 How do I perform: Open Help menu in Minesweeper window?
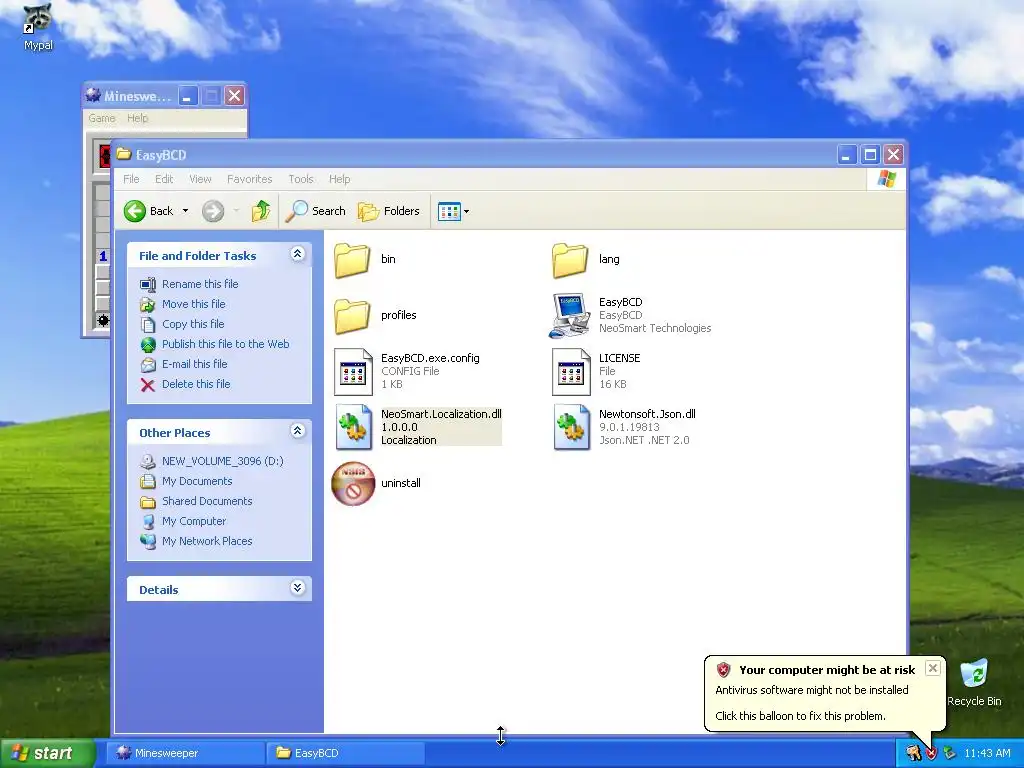[x=137, y=118]
